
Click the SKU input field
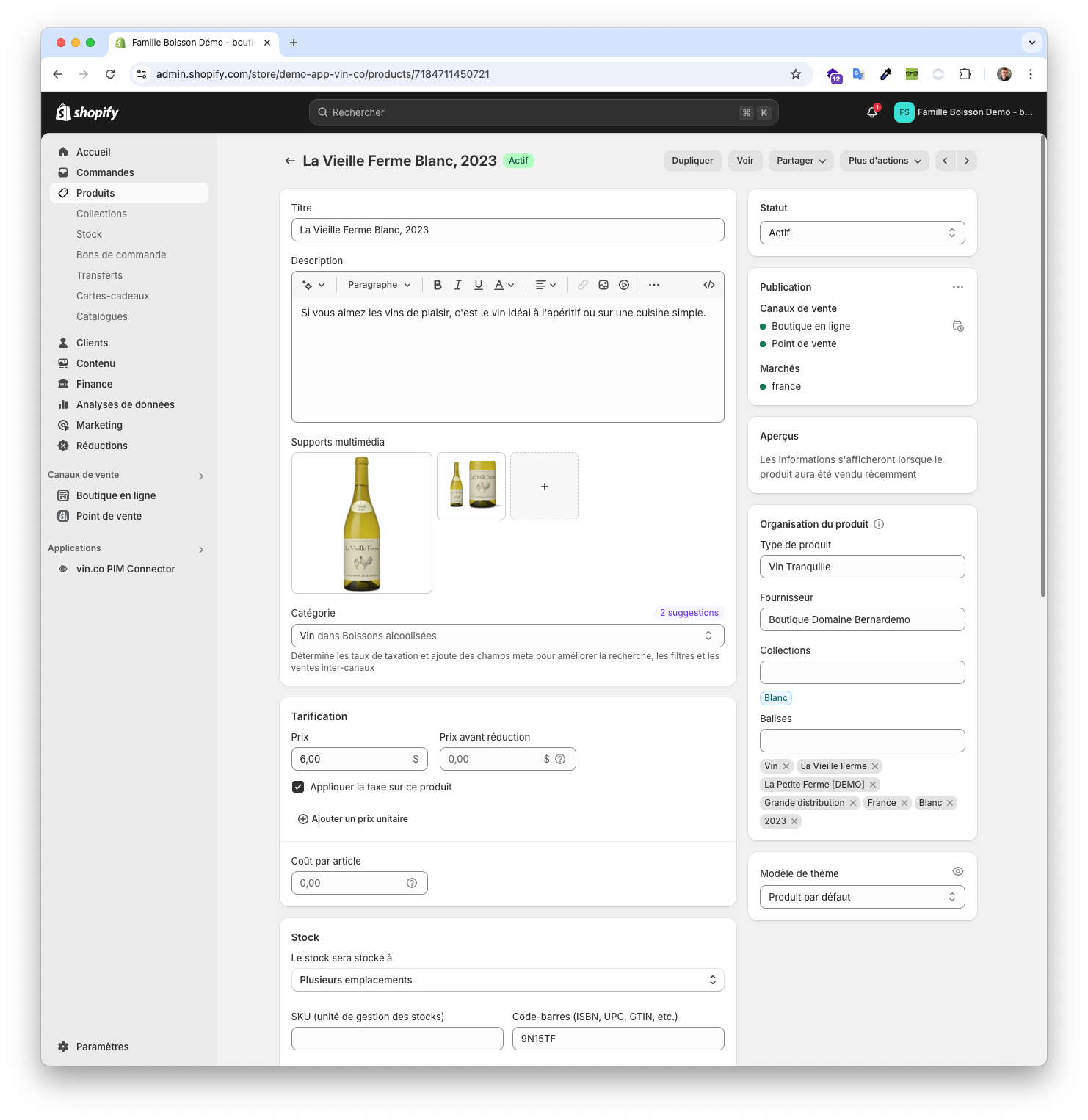[397, 1039]
